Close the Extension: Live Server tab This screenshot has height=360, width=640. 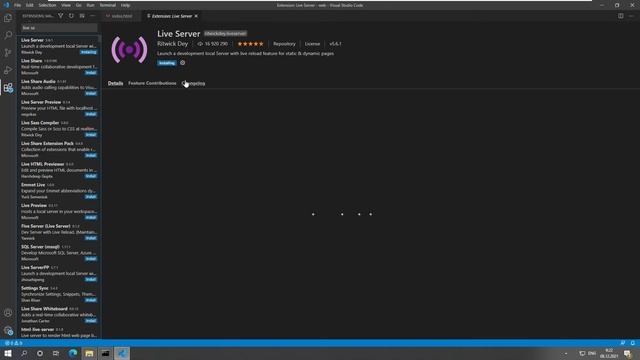coord(196,16)
